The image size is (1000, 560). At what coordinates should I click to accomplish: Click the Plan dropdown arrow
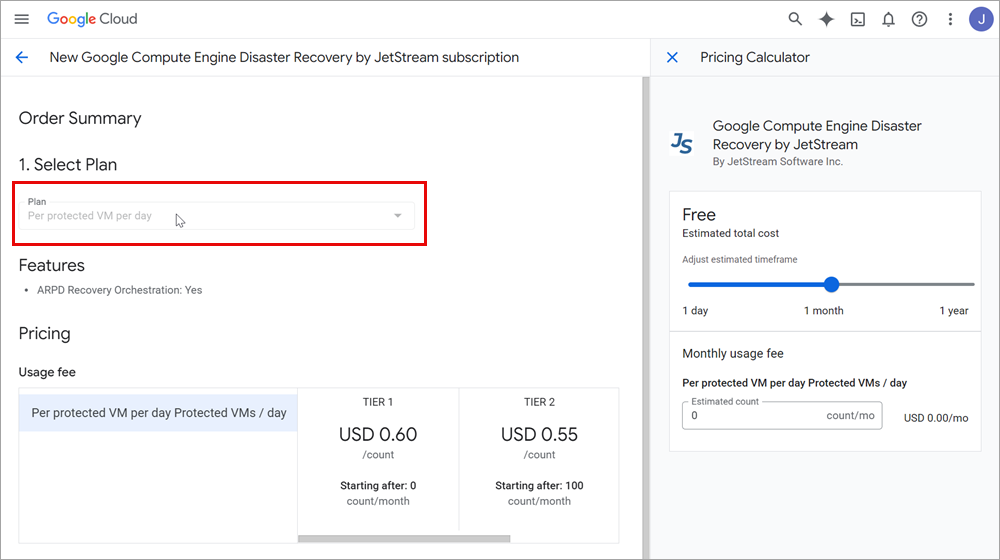(397, 215)
